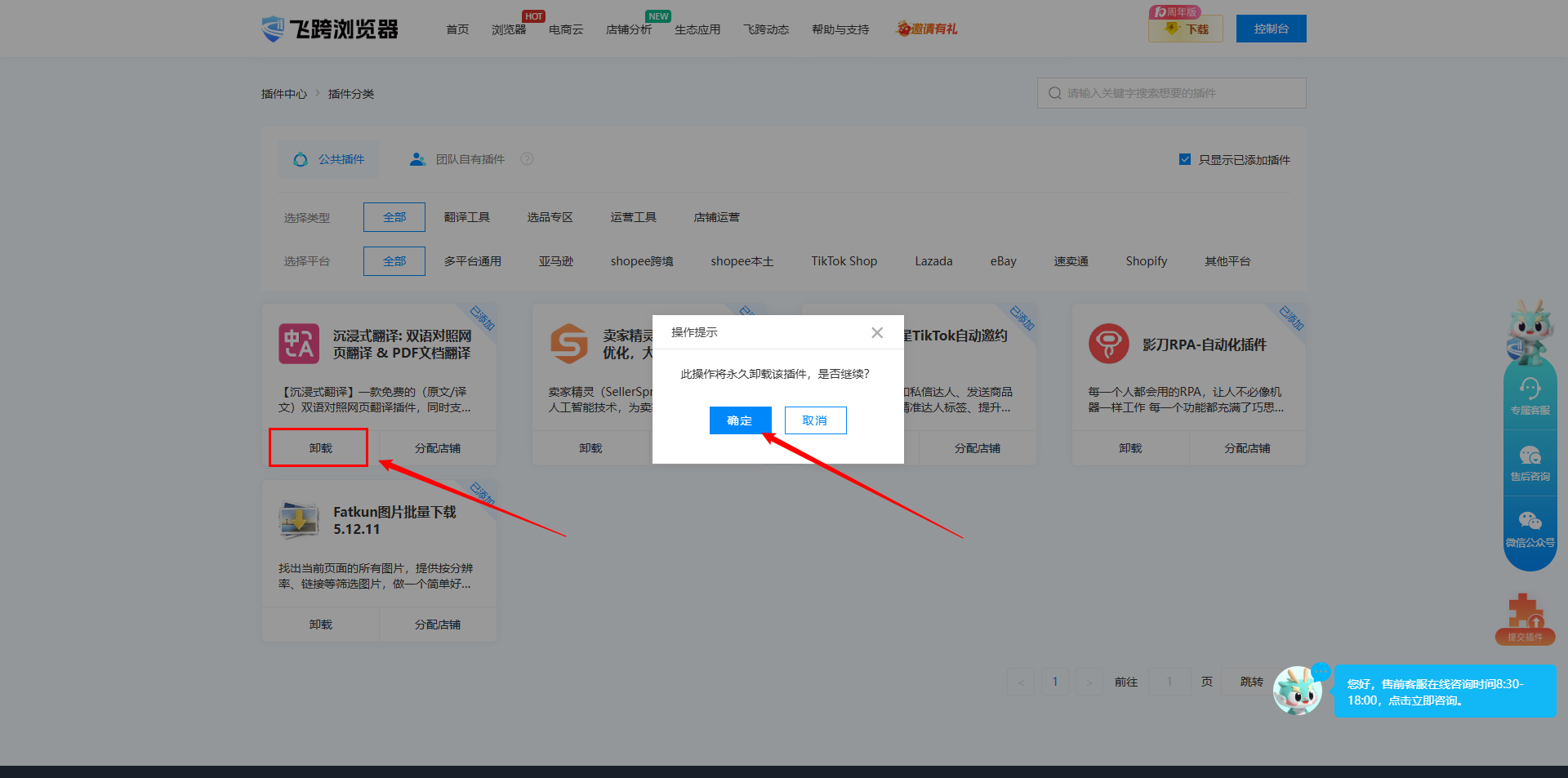Image resolution: width=1568 pixels, height=778 pixels.
Task: Open 售后咨询 in the side panel
Action: 1530,462
